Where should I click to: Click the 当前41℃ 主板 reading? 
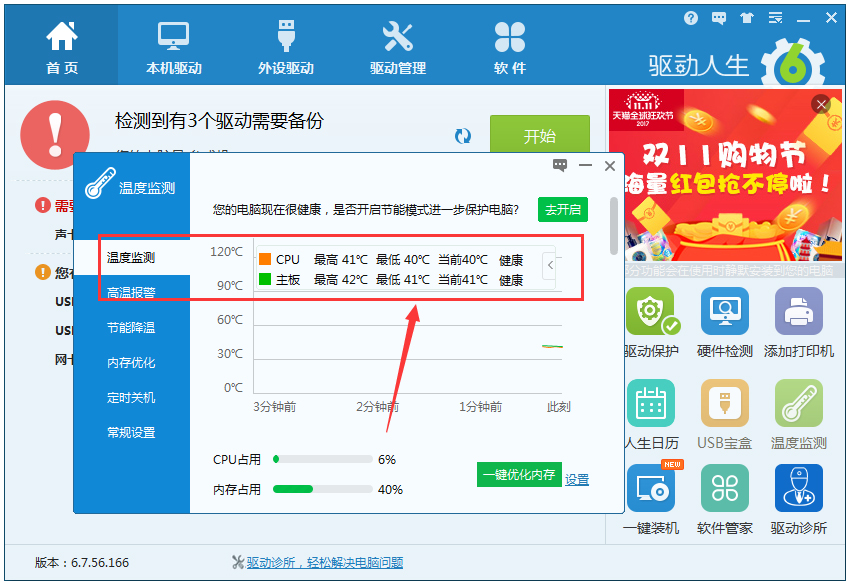click(x=463, y=280)
